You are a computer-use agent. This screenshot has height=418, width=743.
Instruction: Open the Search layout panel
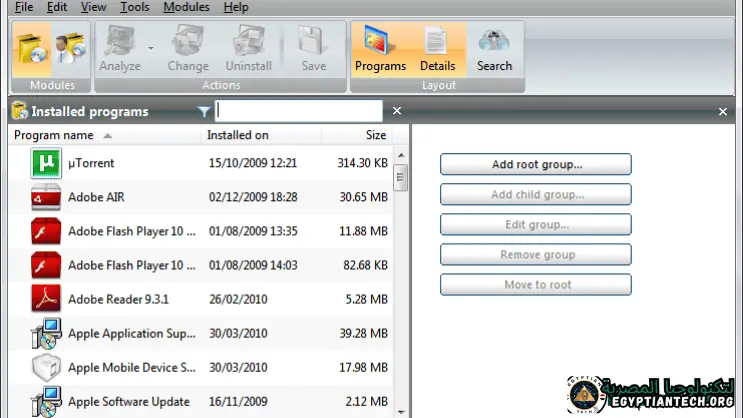pyautogui.click(x=494, y=49)
